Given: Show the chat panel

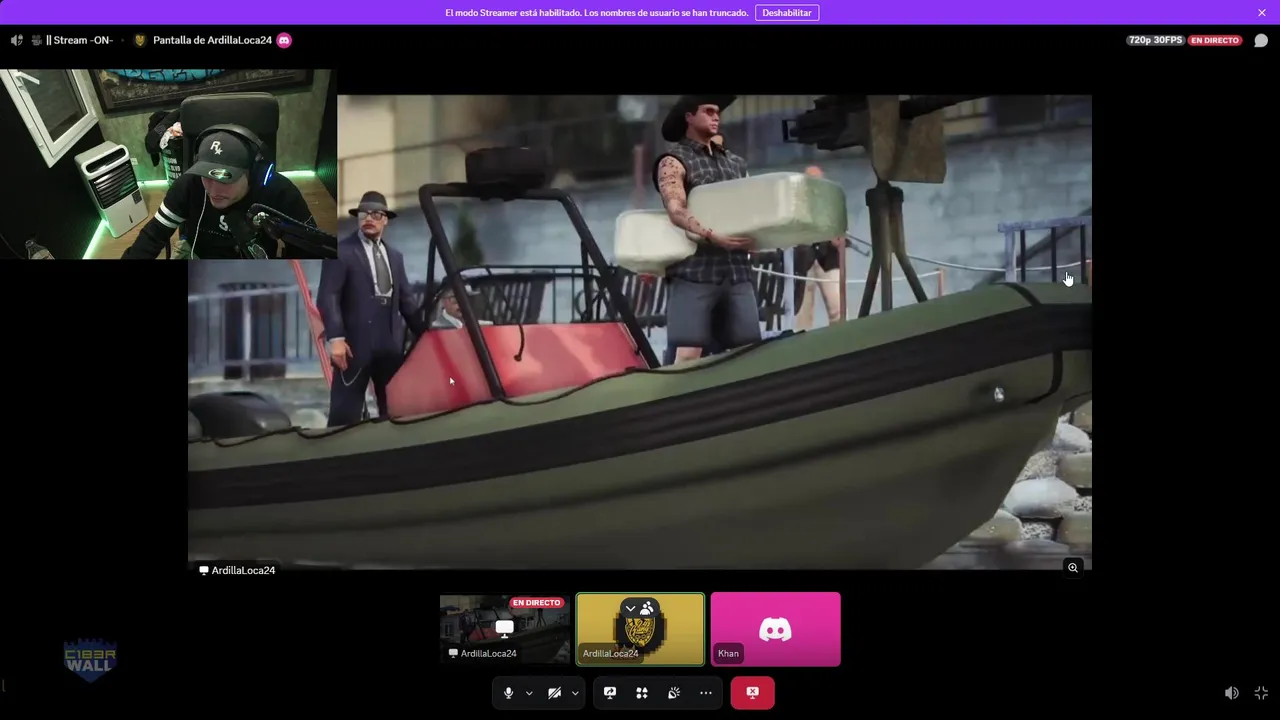Looking at the screenshot, I should pyautogui.click(x=1261, y=41).
